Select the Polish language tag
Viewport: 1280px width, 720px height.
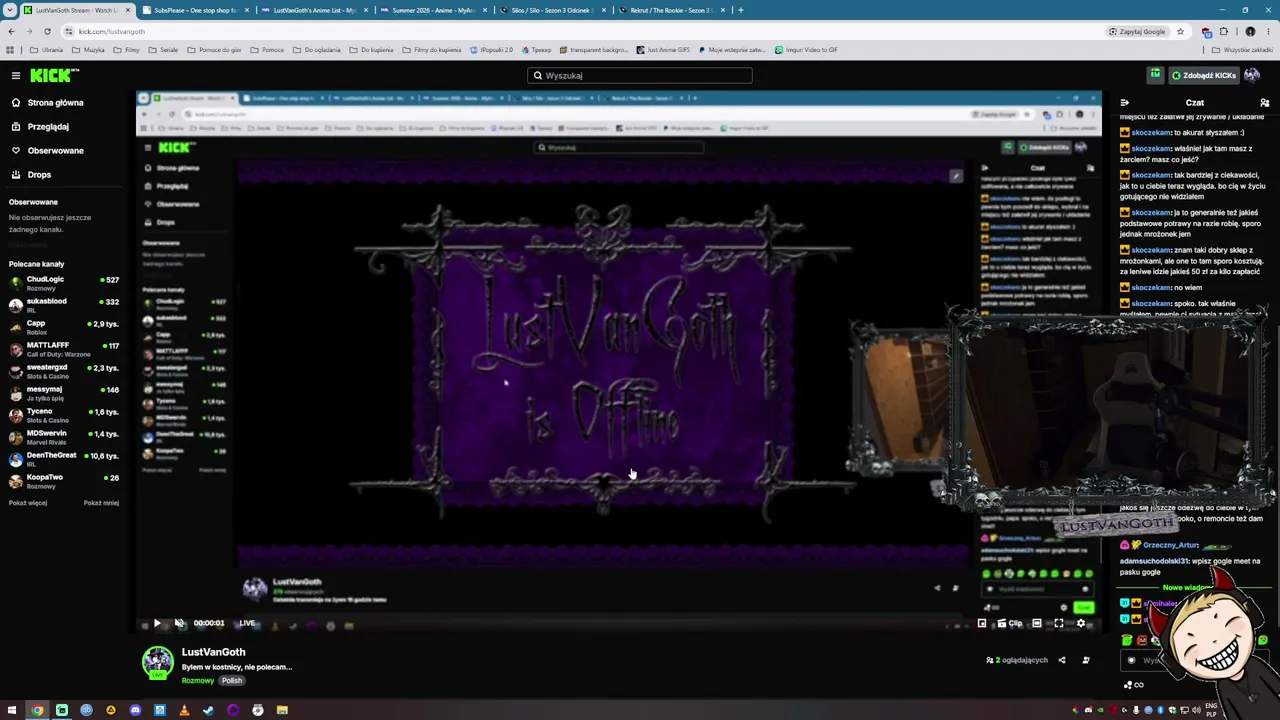tap(231, 681)
